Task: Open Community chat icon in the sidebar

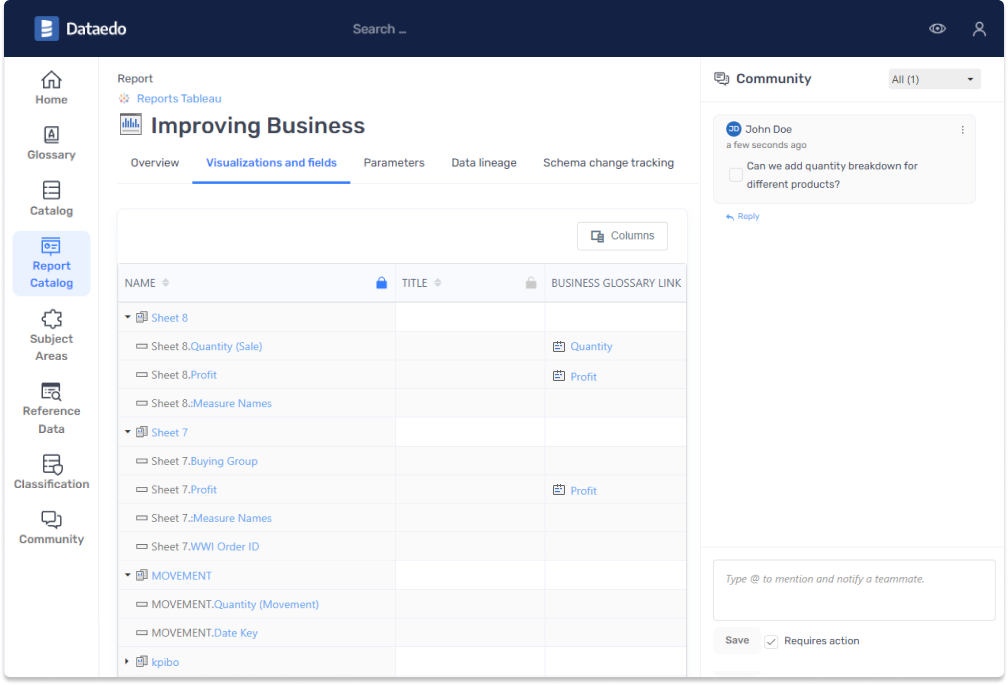Action: point(51,520)
